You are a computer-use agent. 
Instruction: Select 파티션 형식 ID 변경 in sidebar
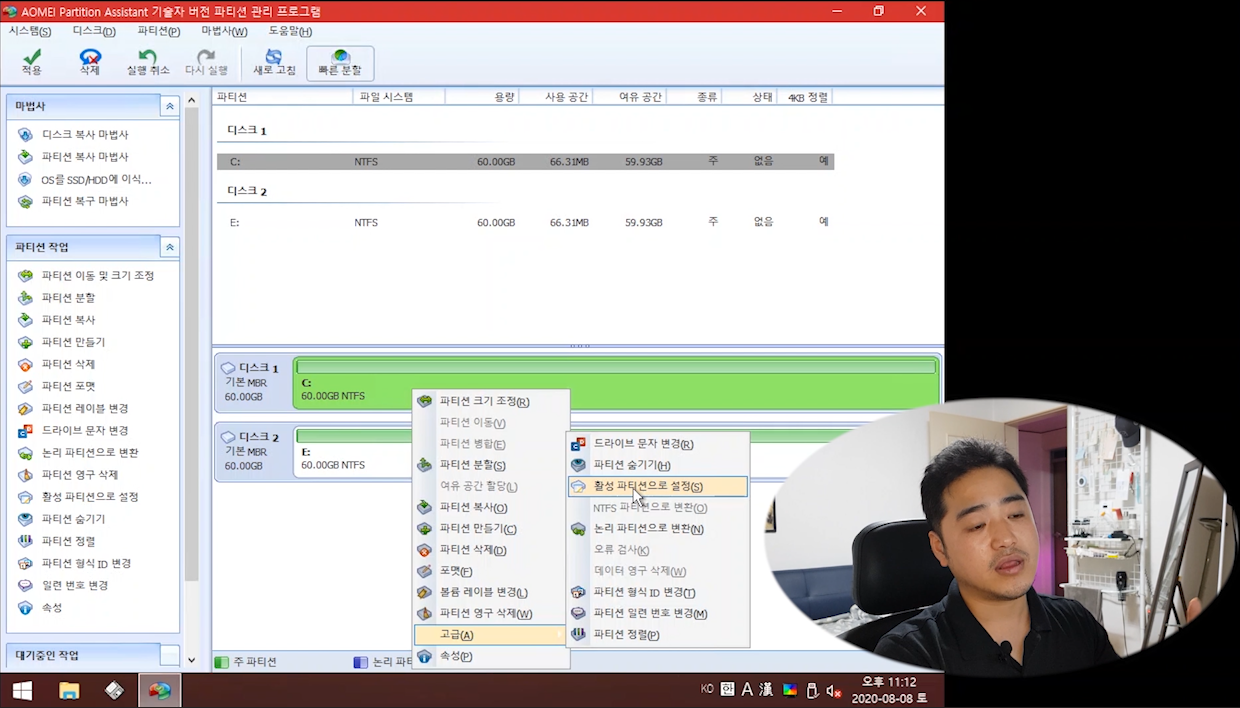[x=75, y=563]
